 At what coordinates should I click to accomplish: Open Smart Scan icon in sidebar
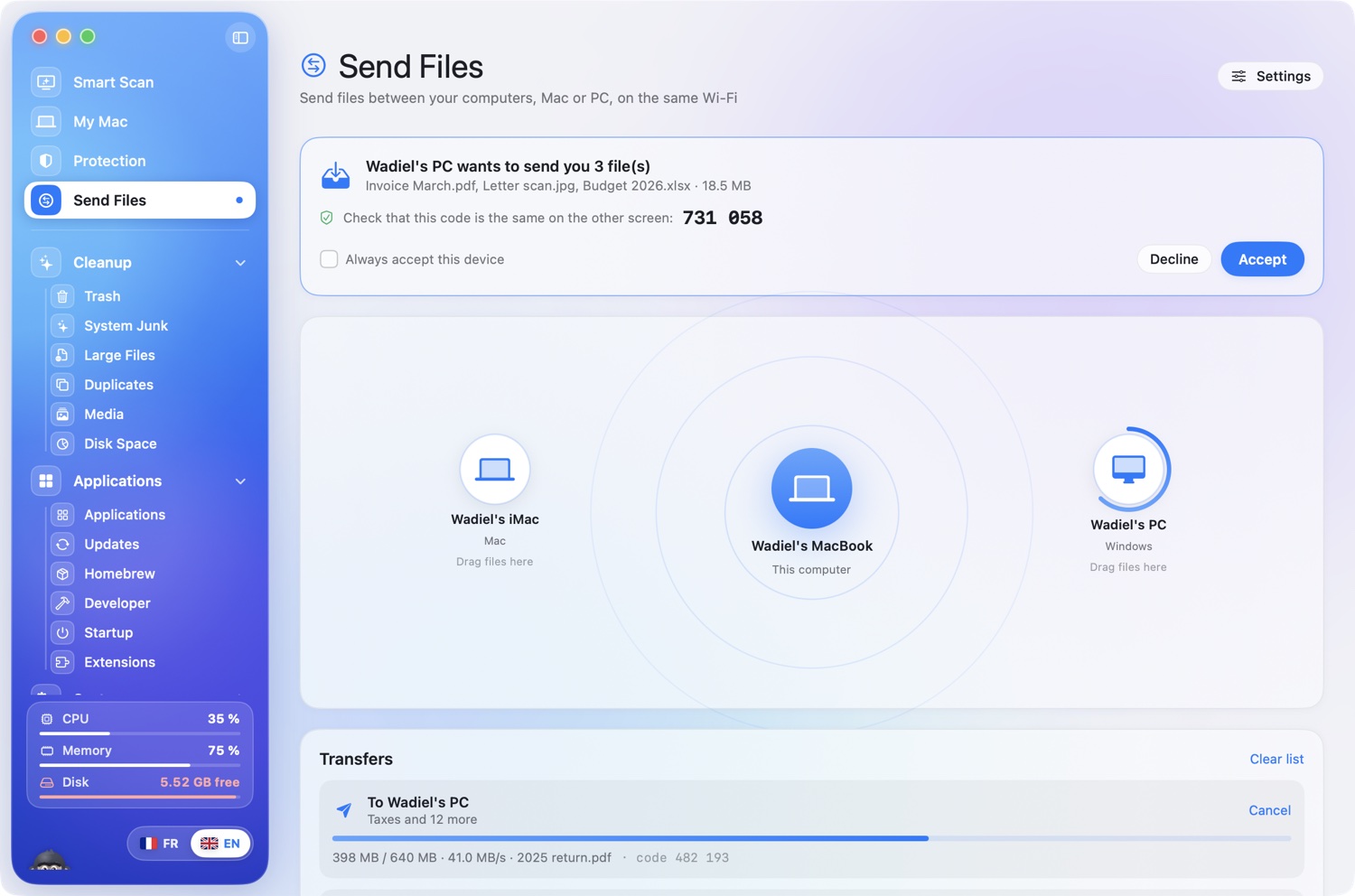click(46, 82)
